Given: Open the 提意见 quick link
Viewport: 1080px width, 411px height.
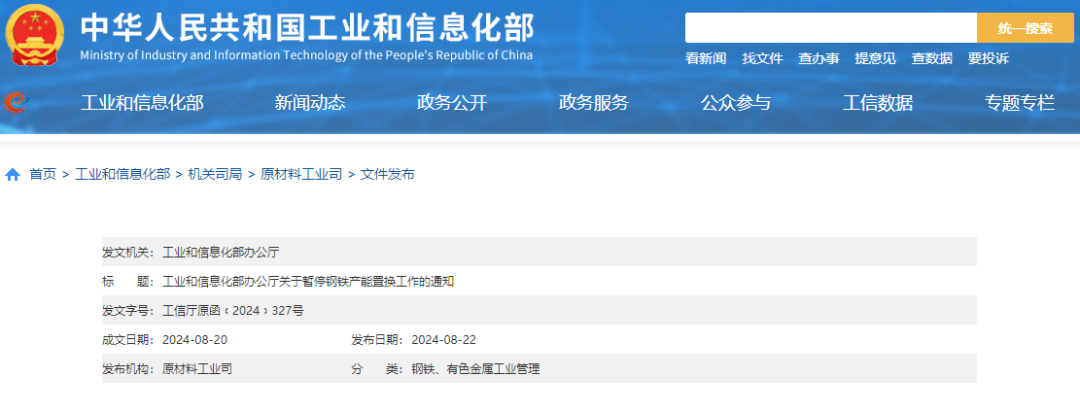Looking at the screenshot, I should (x=875, y=59).
